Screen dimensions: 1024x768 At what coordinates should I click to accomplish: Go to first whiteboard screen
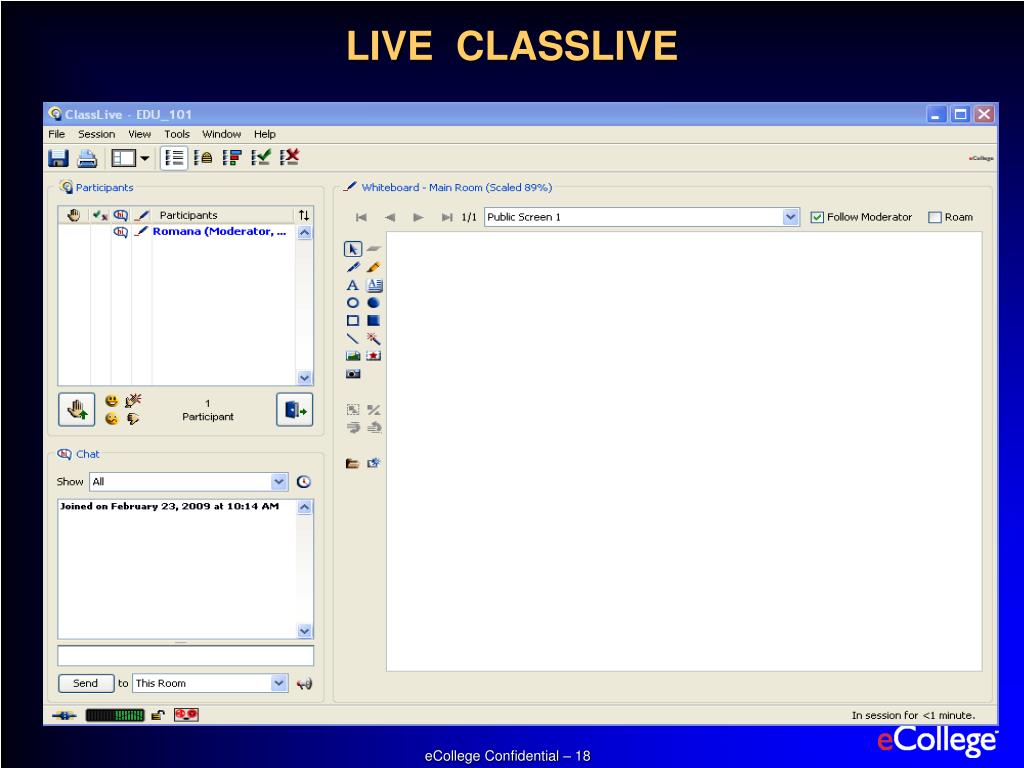[361, 217]
